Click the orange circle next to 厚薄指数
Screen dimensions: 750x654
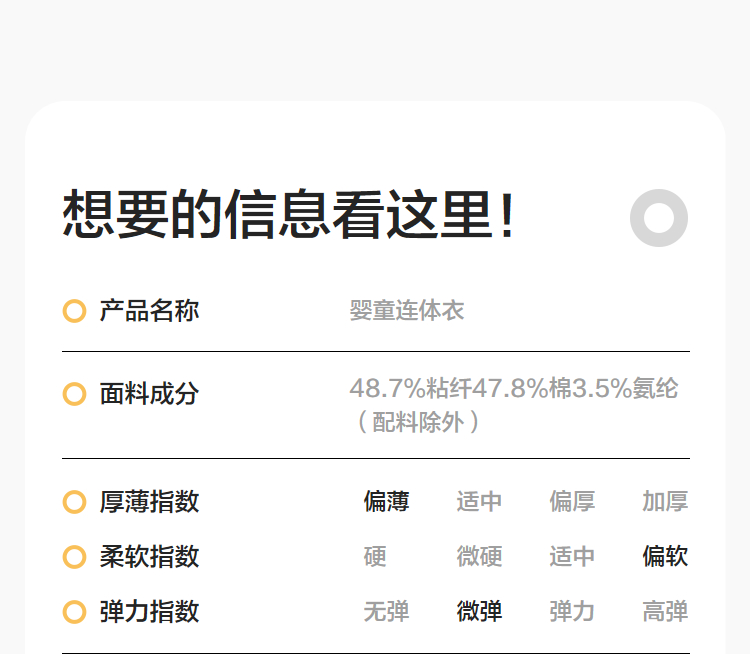75,502
